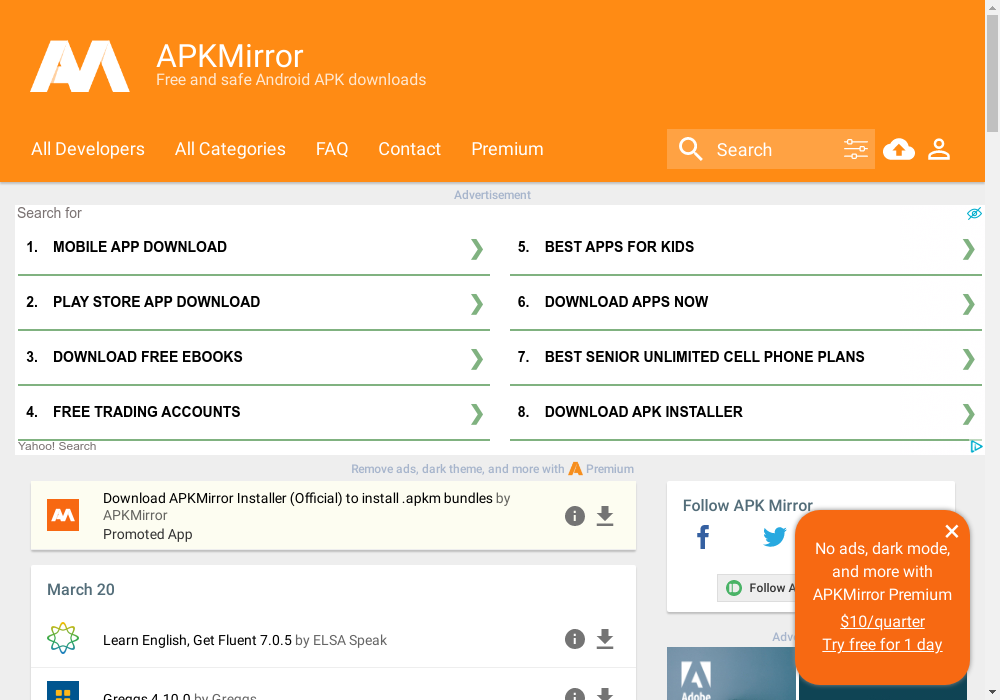
Task: Click the Yahoo! Search attribution text
Action: tap(57, 446)
